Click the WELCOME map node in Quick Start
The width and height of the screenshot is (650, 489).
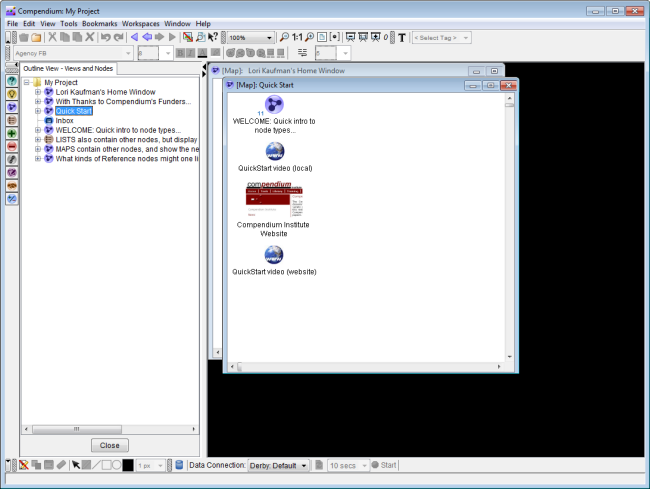click(274, 104)
